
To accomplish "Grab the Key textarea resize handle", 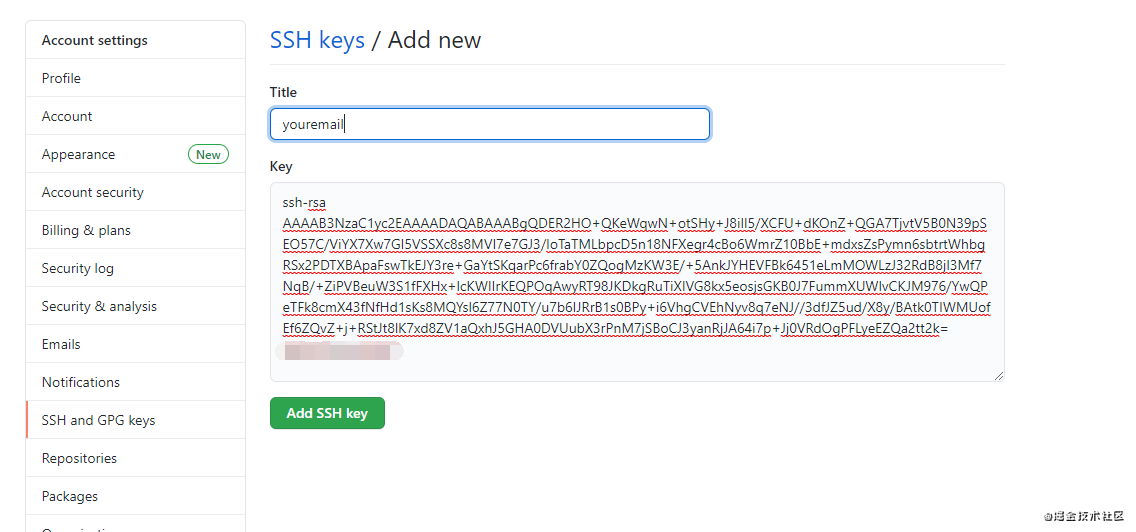I will [x=998, y=375].
